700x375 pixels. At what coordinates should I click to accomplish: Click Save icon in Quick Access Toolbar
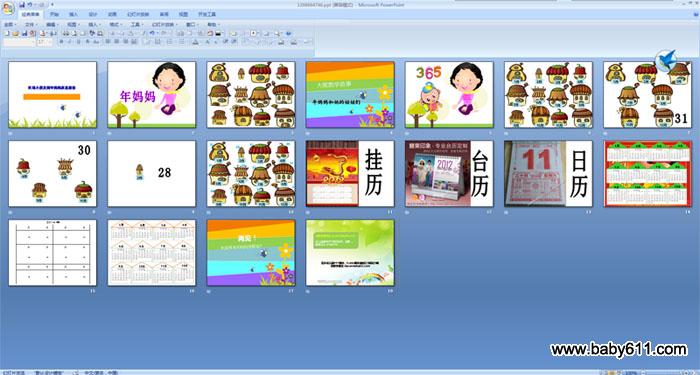tap(22, 5)
